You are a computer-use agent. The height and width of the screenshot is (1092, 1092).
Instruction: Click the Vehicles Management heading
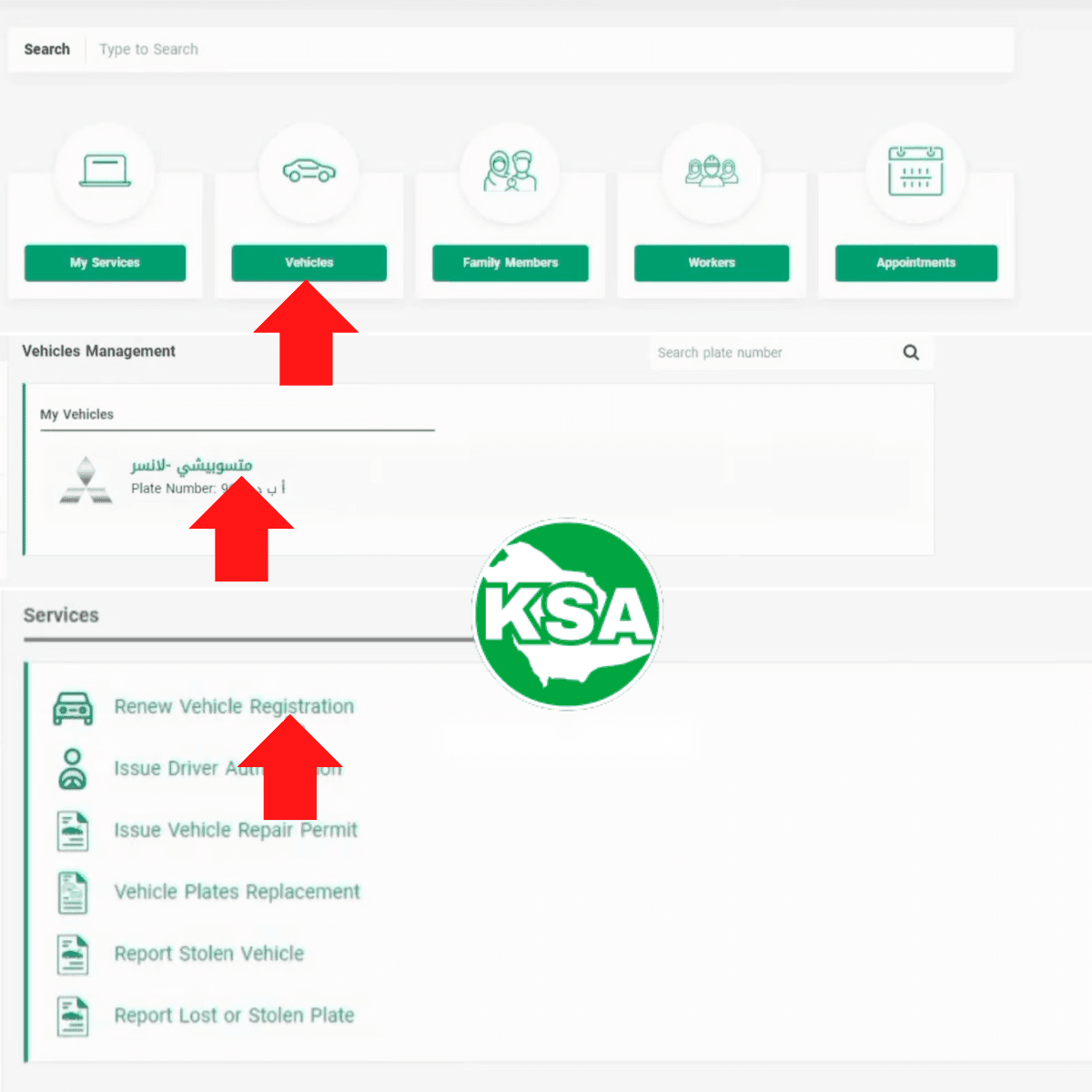[98, 351]
